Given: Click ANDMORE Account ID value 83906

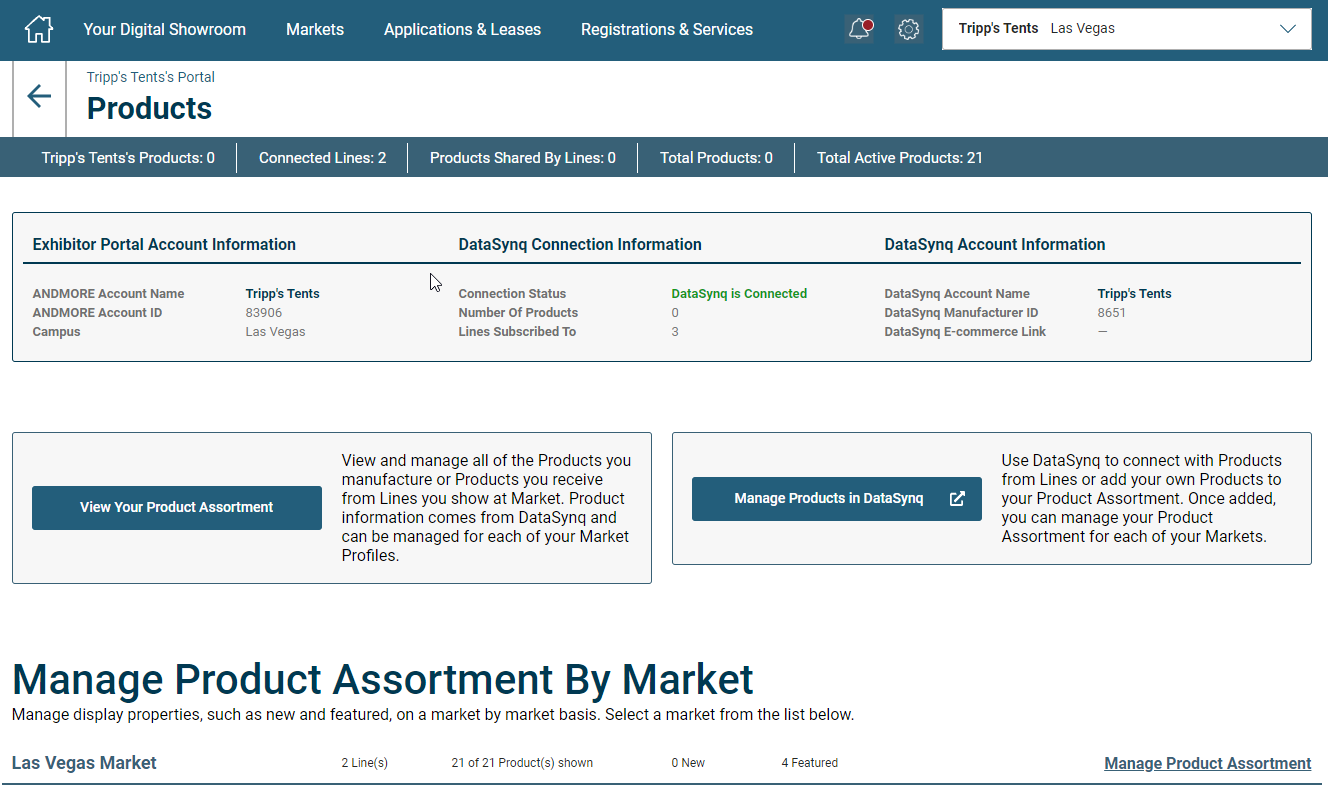Looking at the screenshot, I should tap(264, 313).
